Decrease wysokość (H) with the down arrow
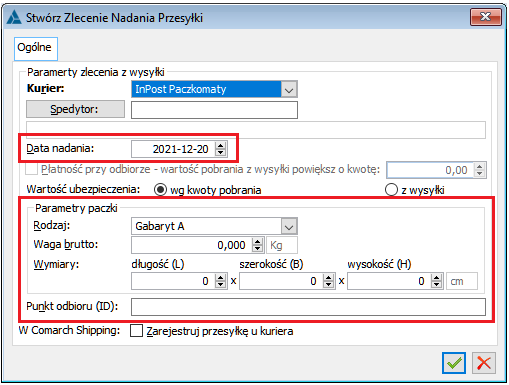The image size is (509, 385). [x=437, y=285]
